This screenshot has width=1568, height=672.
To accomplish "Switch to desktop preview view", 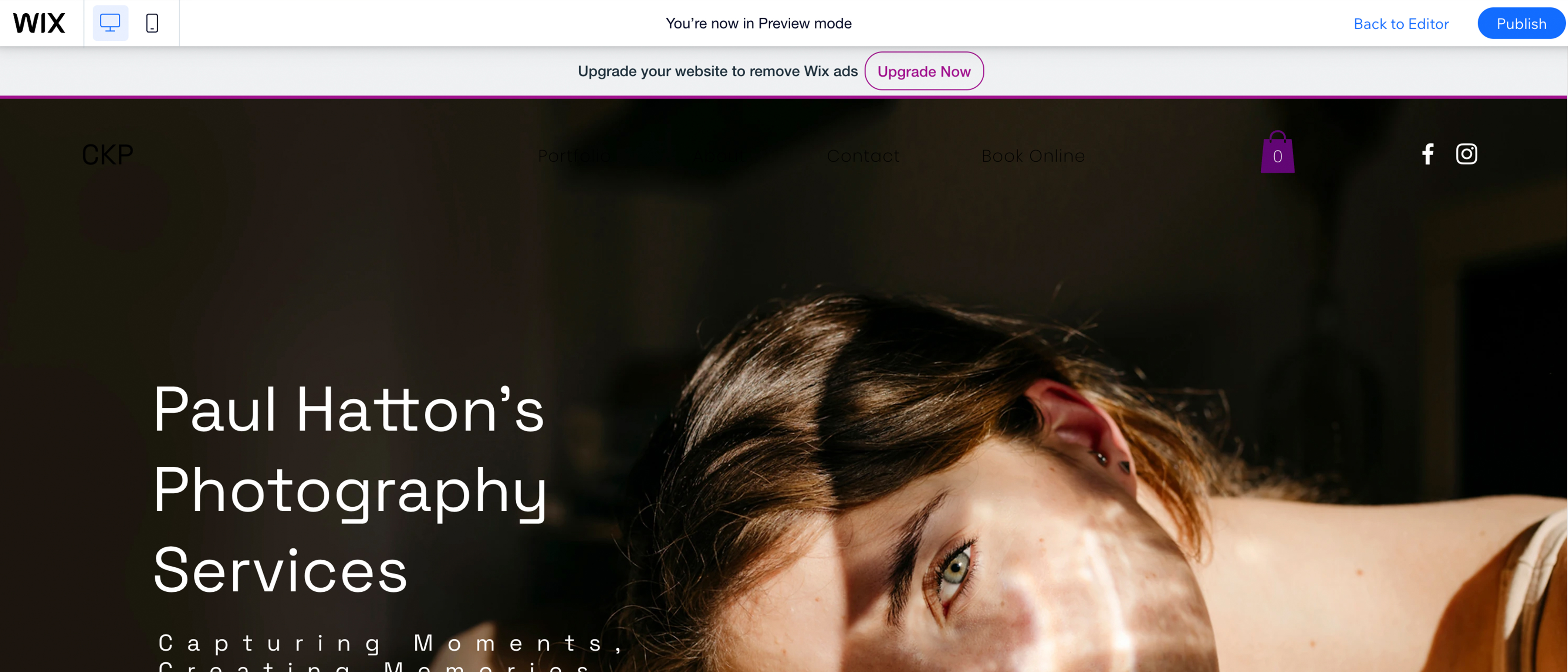I will pos(110,23).
